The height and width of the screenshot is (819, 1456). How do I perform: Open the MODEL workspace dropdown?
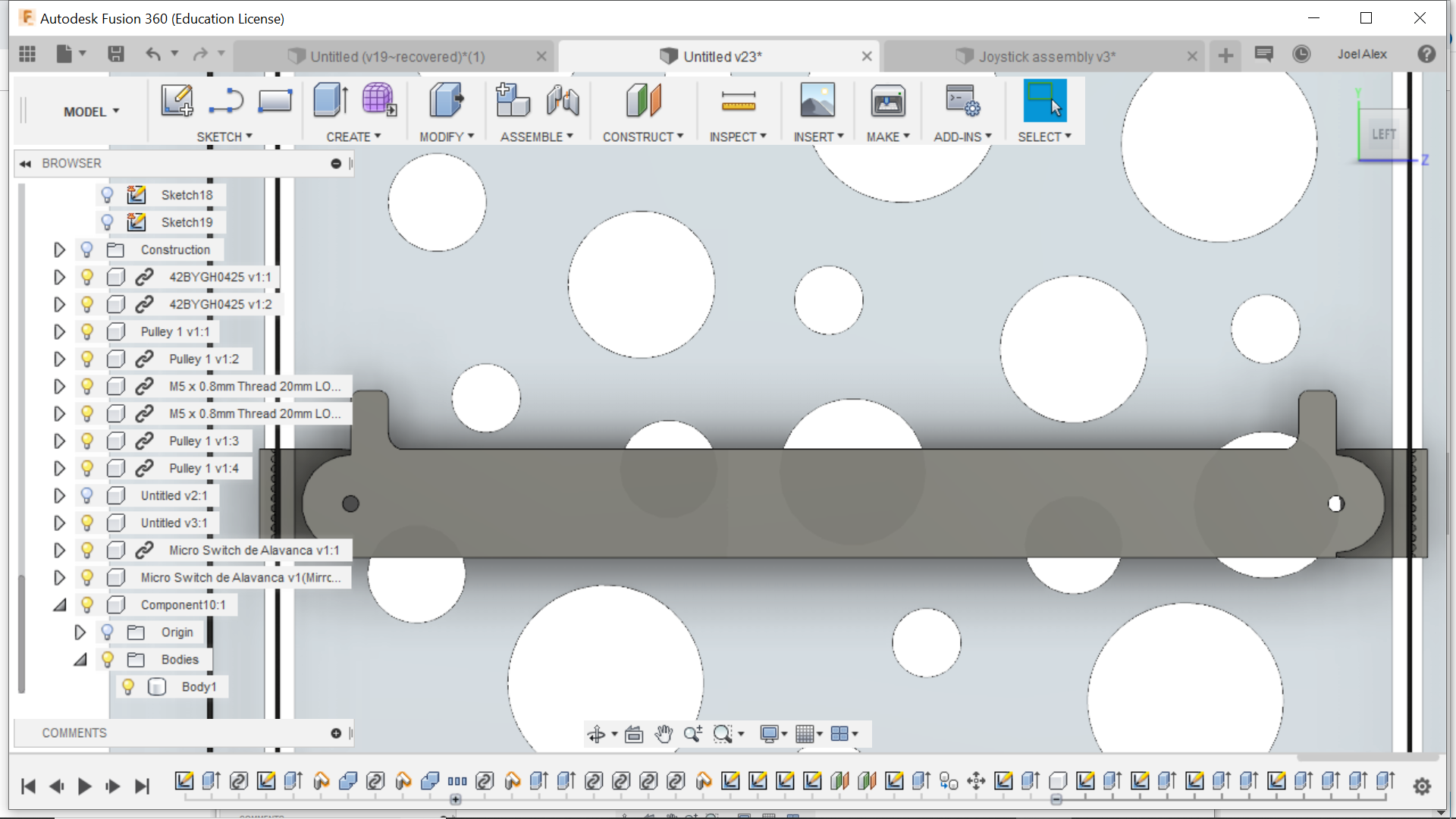91,111
